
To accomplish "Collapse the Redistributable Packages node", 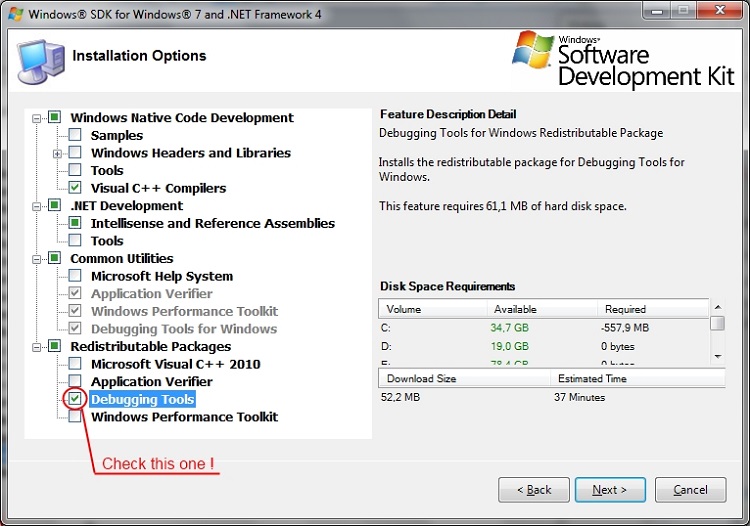I will [x=38, y=347].
